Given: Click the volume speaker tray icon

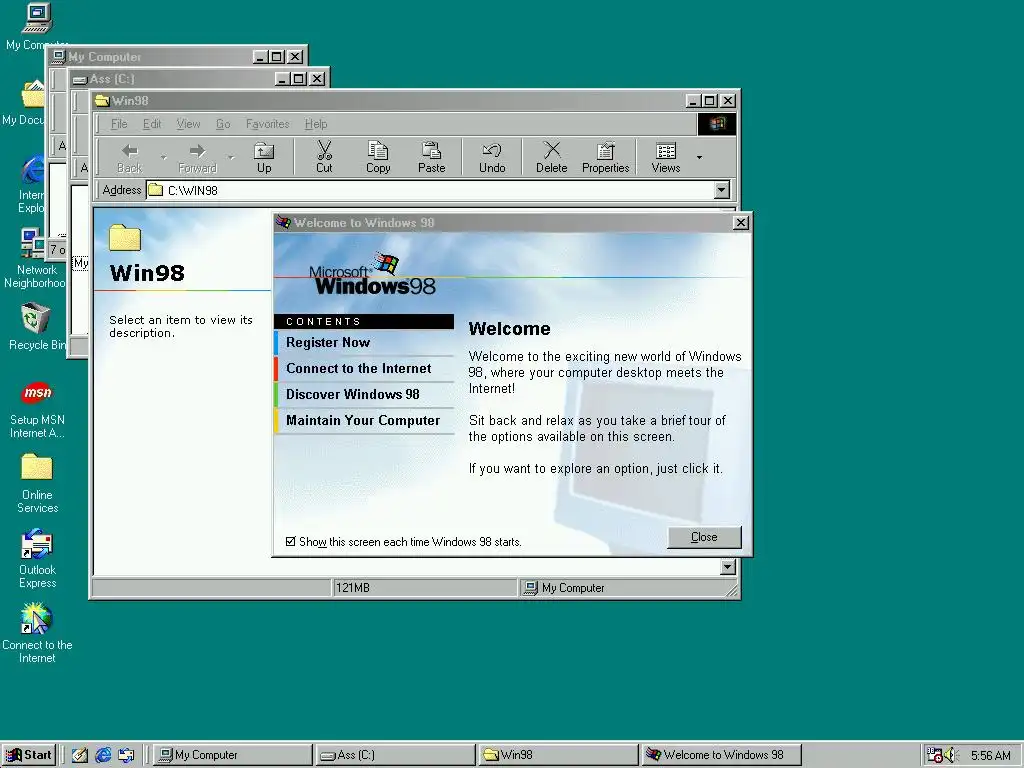Looking at the screenshot, I should pyautogui.click(x=951, y=755).
